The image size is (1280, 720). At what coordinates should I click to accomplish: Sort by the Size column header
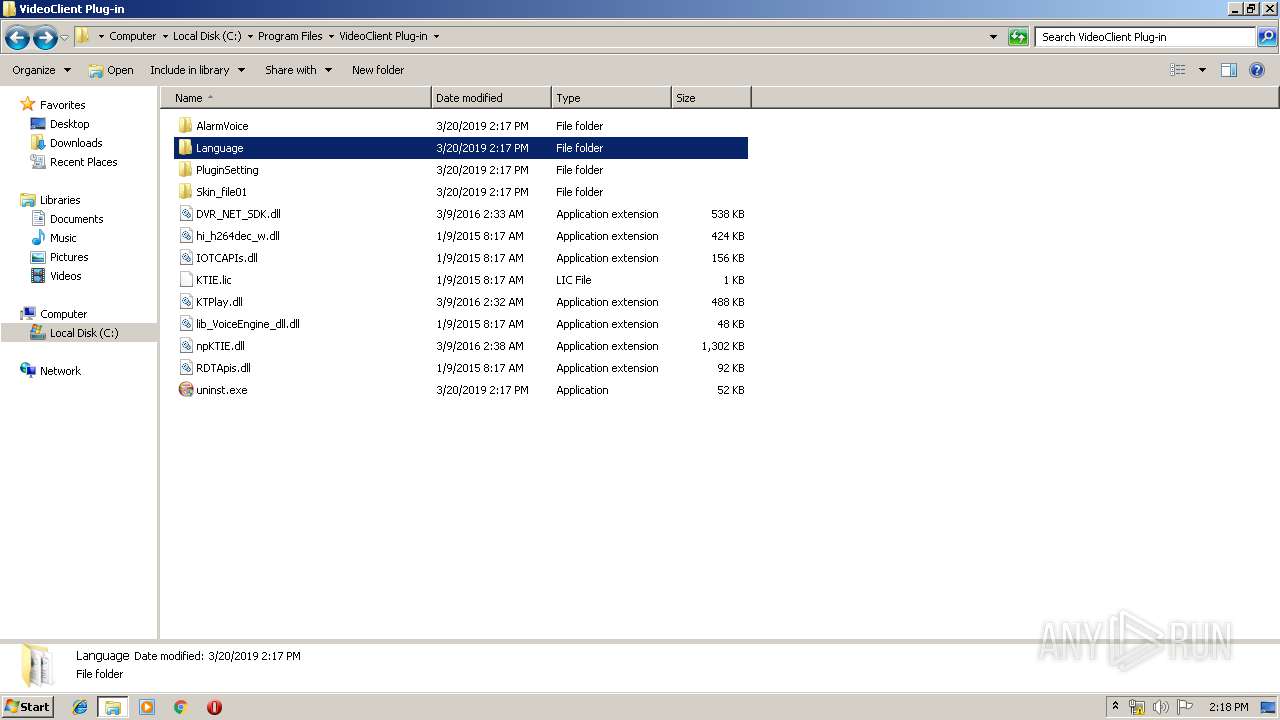coord(711,98)
